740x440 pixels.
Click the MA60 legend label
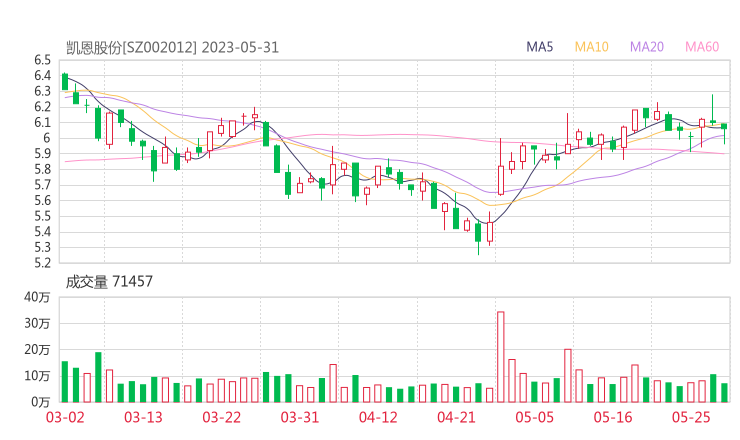pos(702,47)
